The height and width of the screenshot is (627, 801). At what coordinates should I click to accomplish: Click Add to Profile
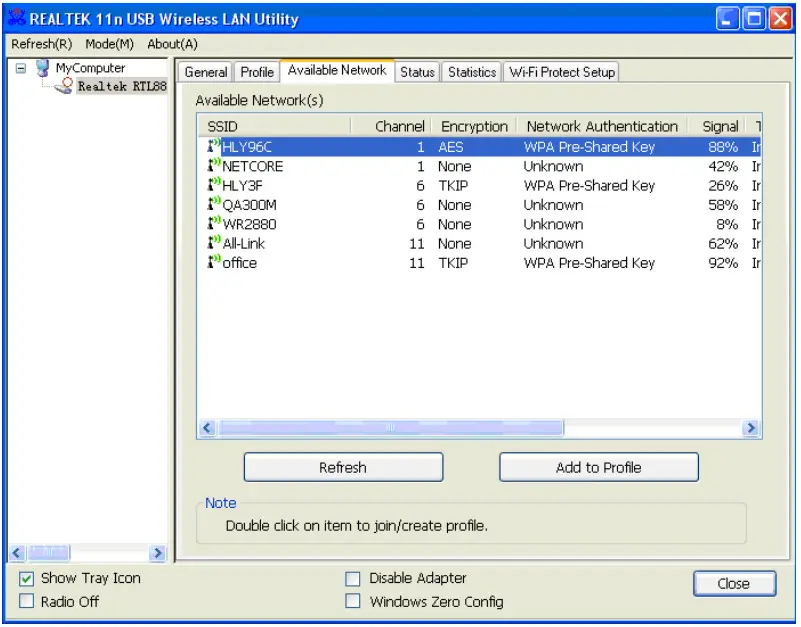coord(598,467)
